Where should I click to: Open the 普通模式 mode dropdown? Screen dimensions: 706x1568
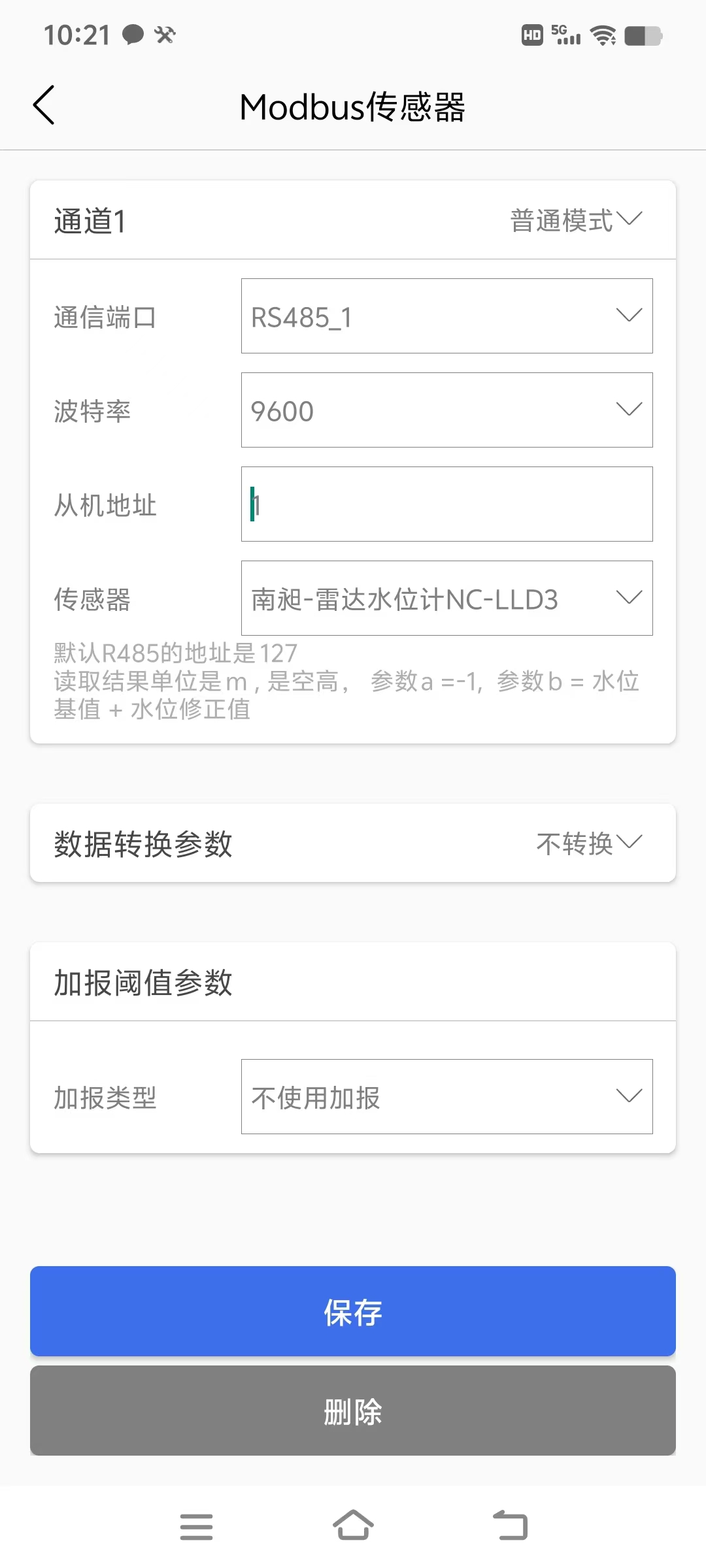(575, 220)
